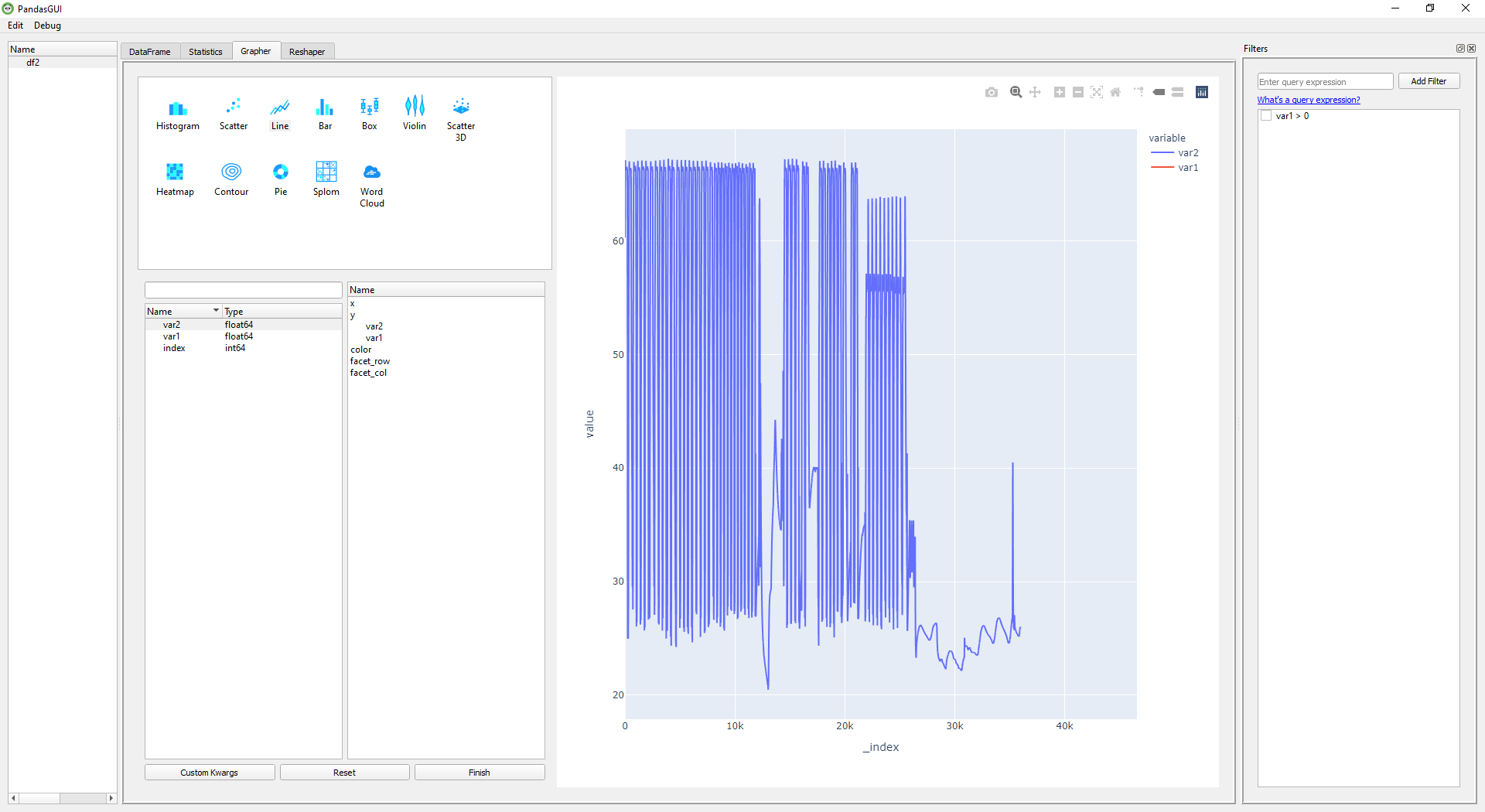Screen dimensions: 1485x812
Task: Pick the Bar chart type
Action: 325,114
